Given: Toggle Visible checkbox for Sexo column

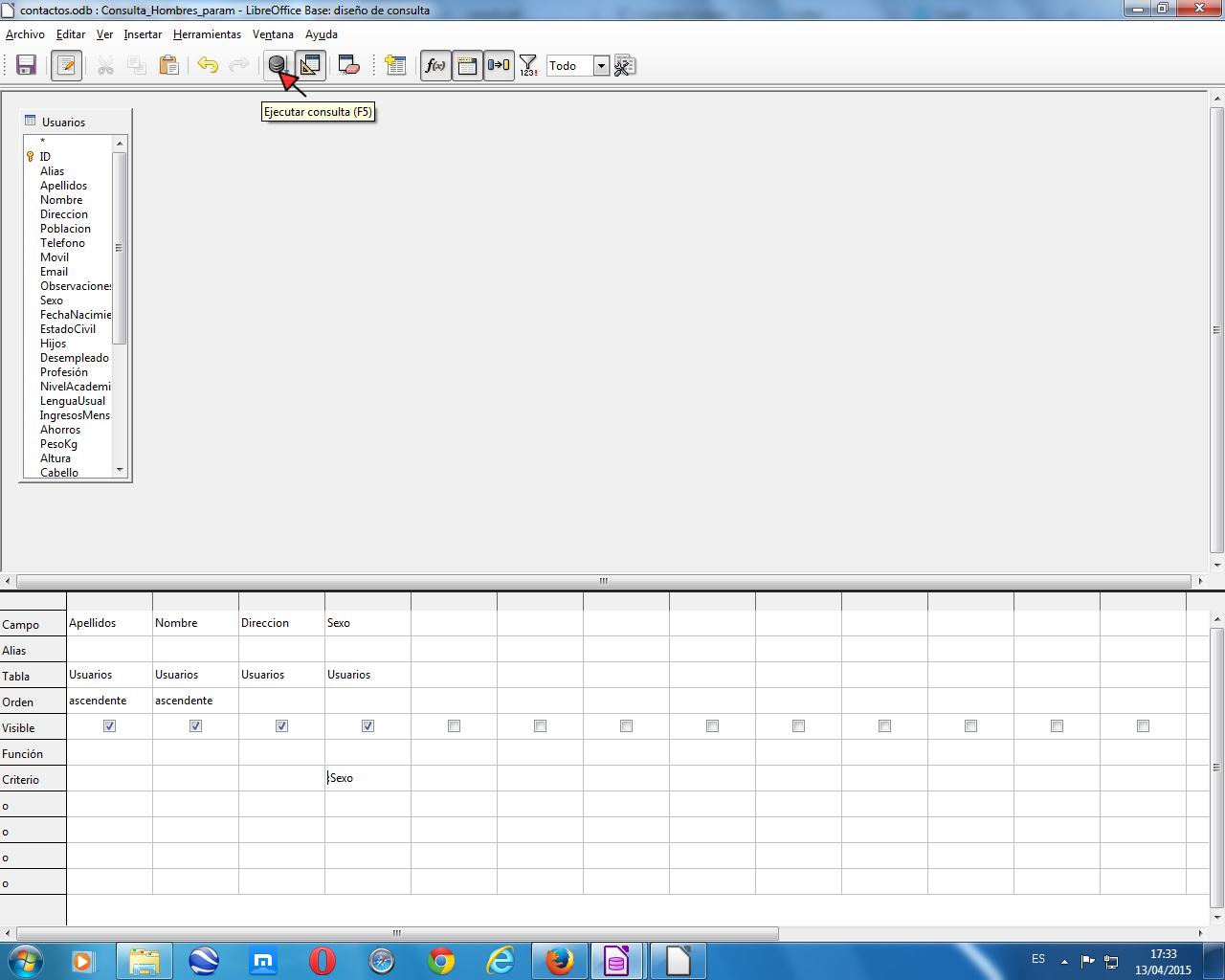Looking at the screenshot, I should pyautogui.click(x=367, y=725).
